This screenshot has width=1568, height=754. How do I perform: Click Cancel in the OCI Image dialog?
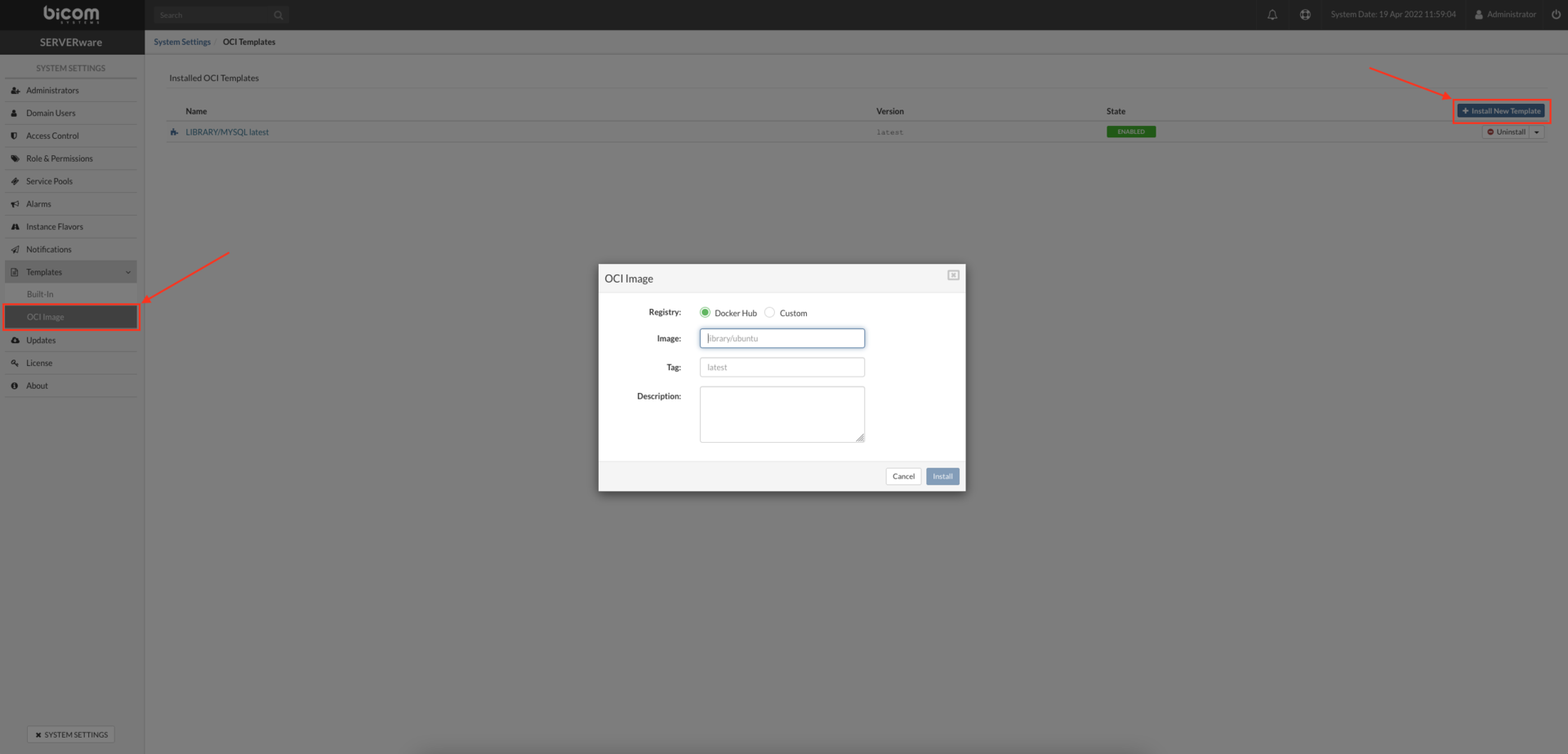(x=903, y=476)
